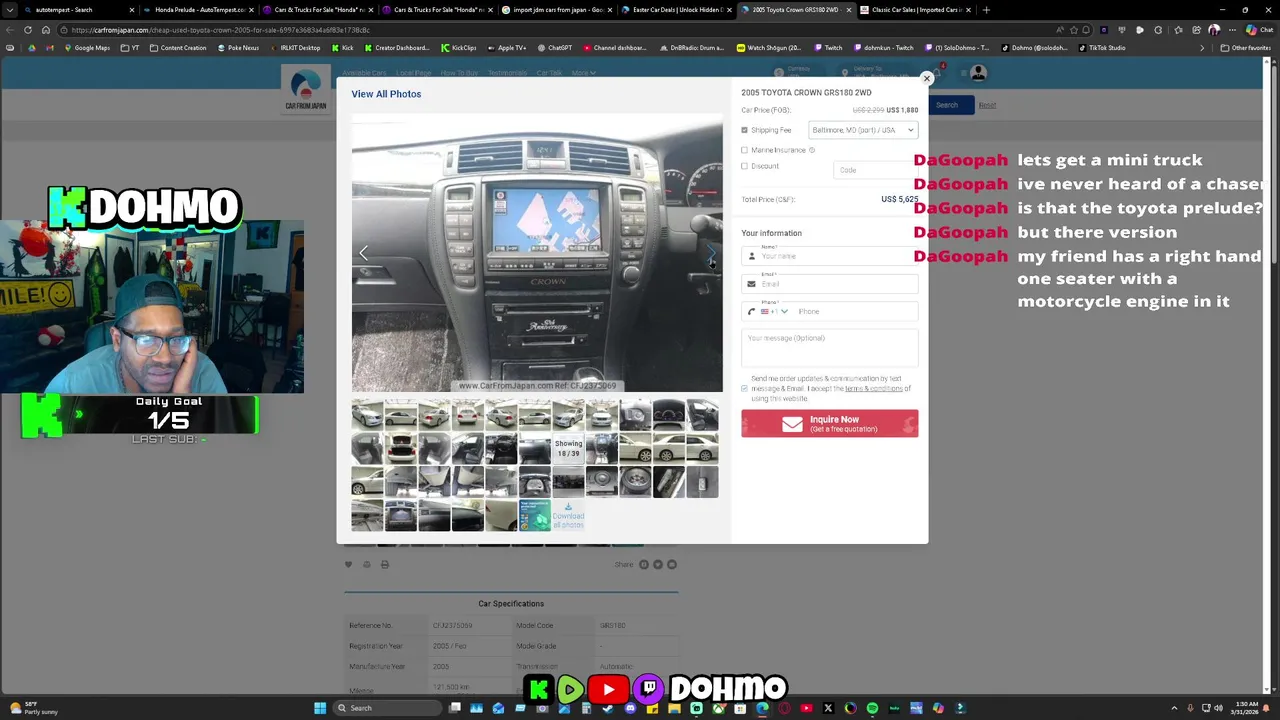Image resolution: width=1280 pixels, height=720 pixels.
Task: Open Testimonials nav menu item
Action: (508, 73)
